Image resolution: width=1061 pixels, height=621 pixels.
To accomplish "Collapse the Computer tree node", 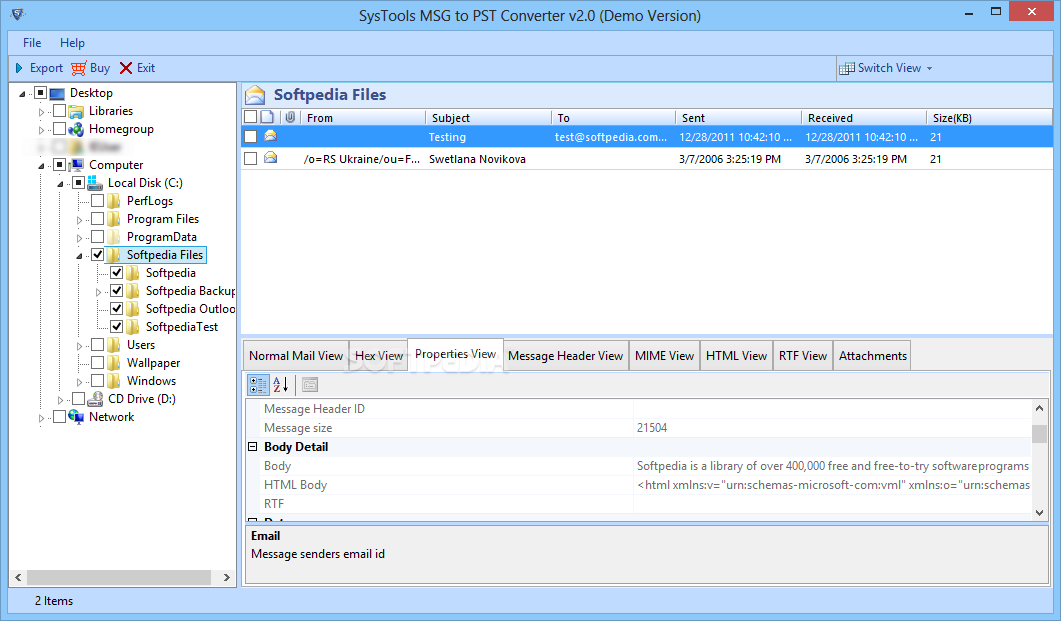I will click(41, 166).
